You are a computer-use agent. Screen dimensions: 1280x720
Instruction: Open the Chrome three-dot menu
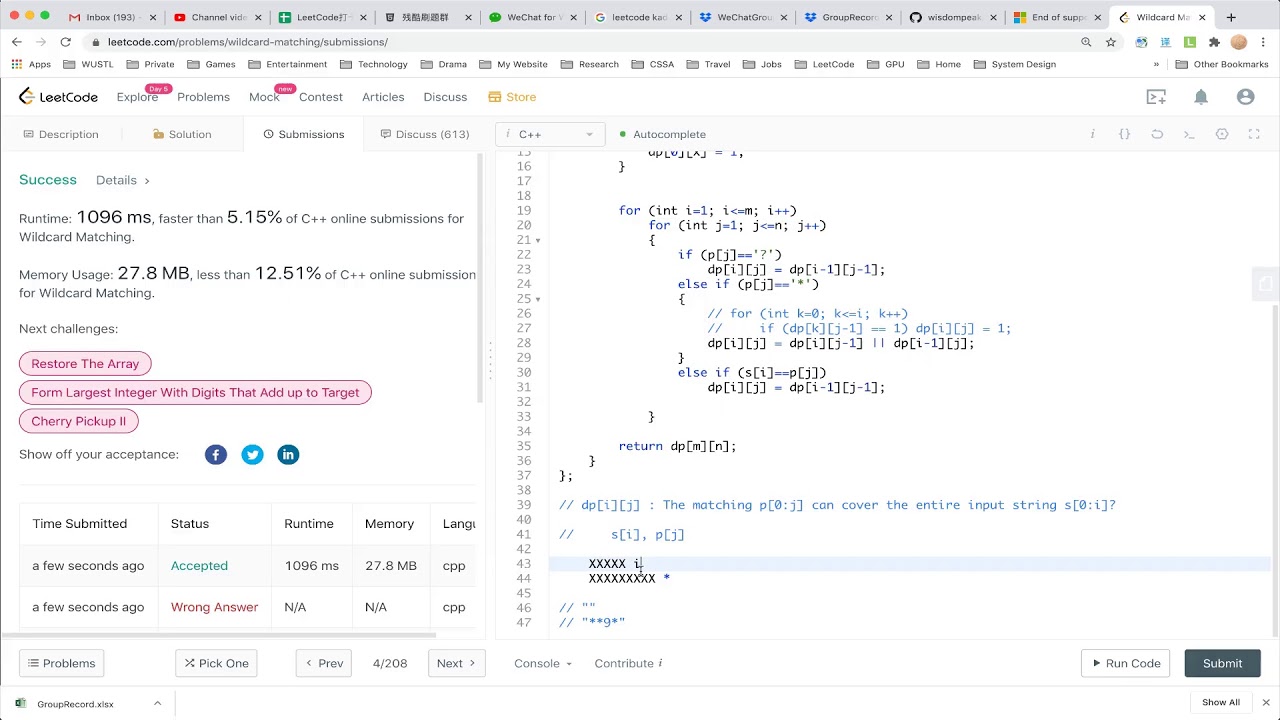pos(1264,42)
